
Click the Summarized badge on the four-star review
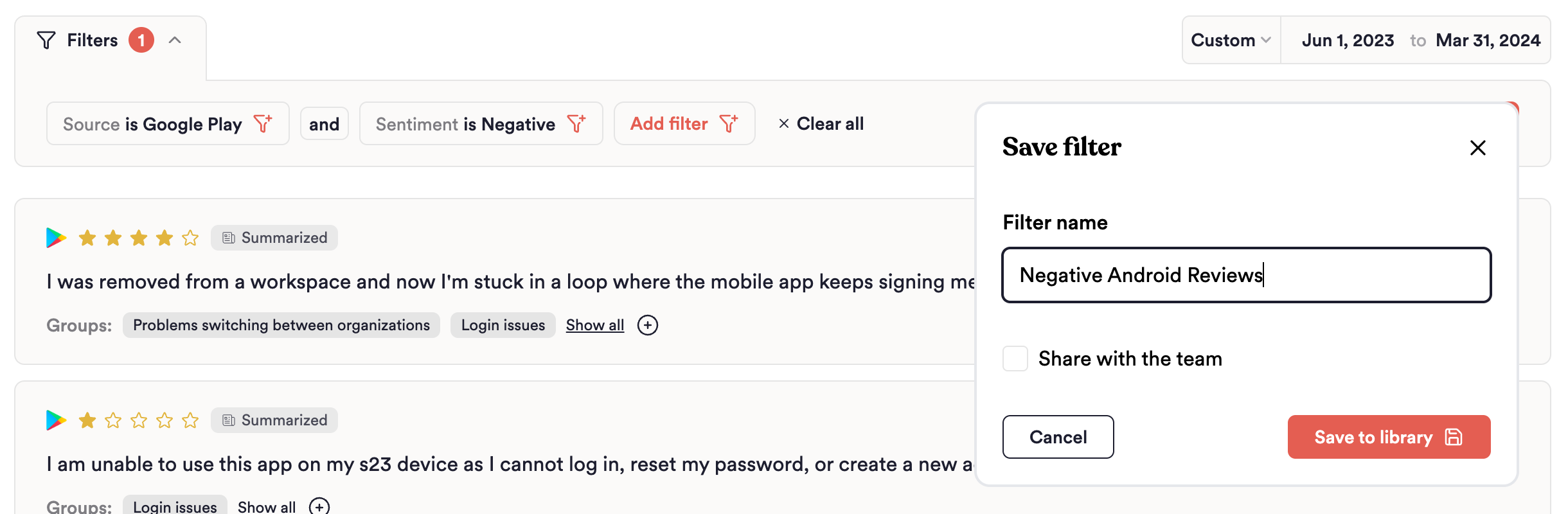tap(274, 238)
